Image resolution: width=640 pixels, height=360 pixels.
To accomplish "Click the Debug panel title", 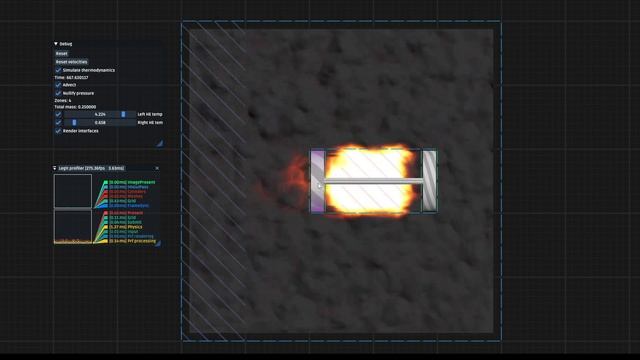I will click(66, 44).
